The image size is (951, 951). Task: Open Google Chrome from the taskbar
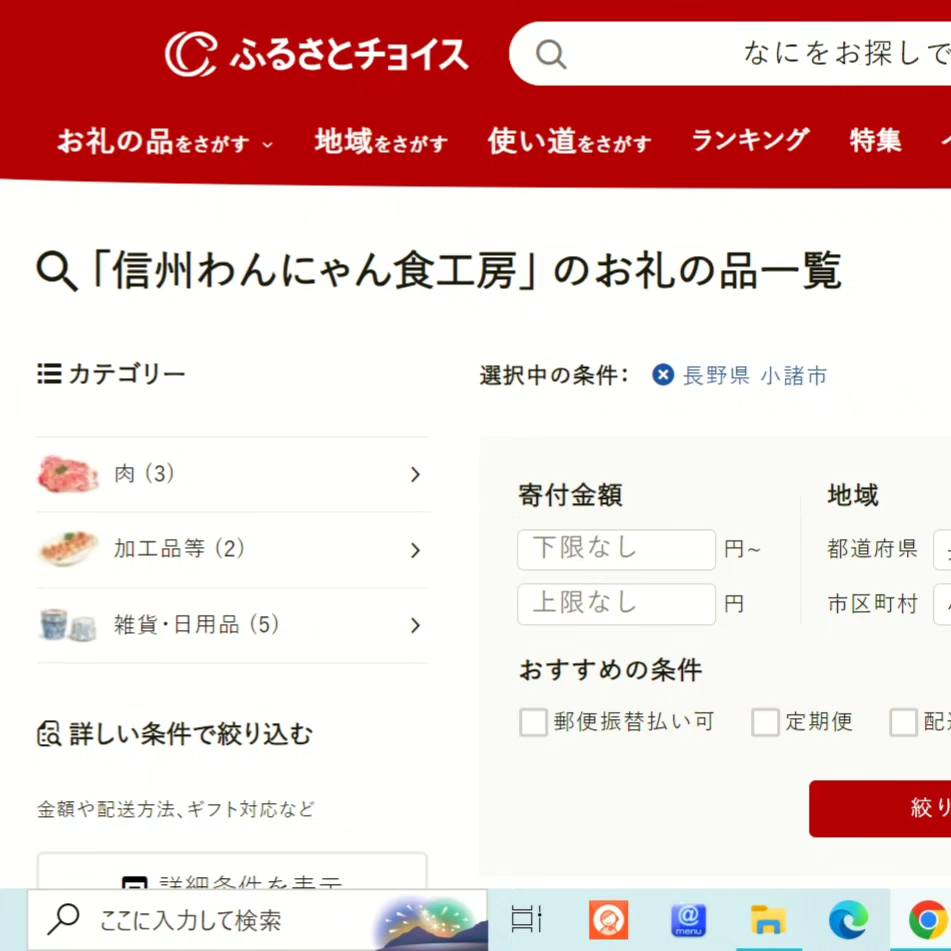click(x=929, y=919)
